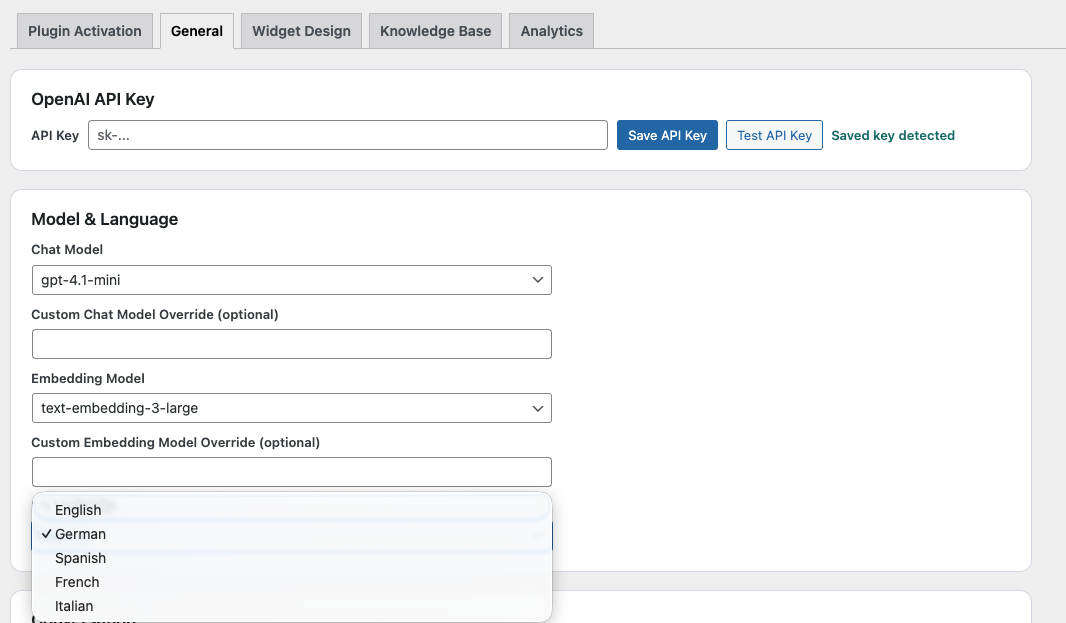Choose German in the language list
The height and width of the screenshot is (623, 1066).
click(x=292, y=534)
